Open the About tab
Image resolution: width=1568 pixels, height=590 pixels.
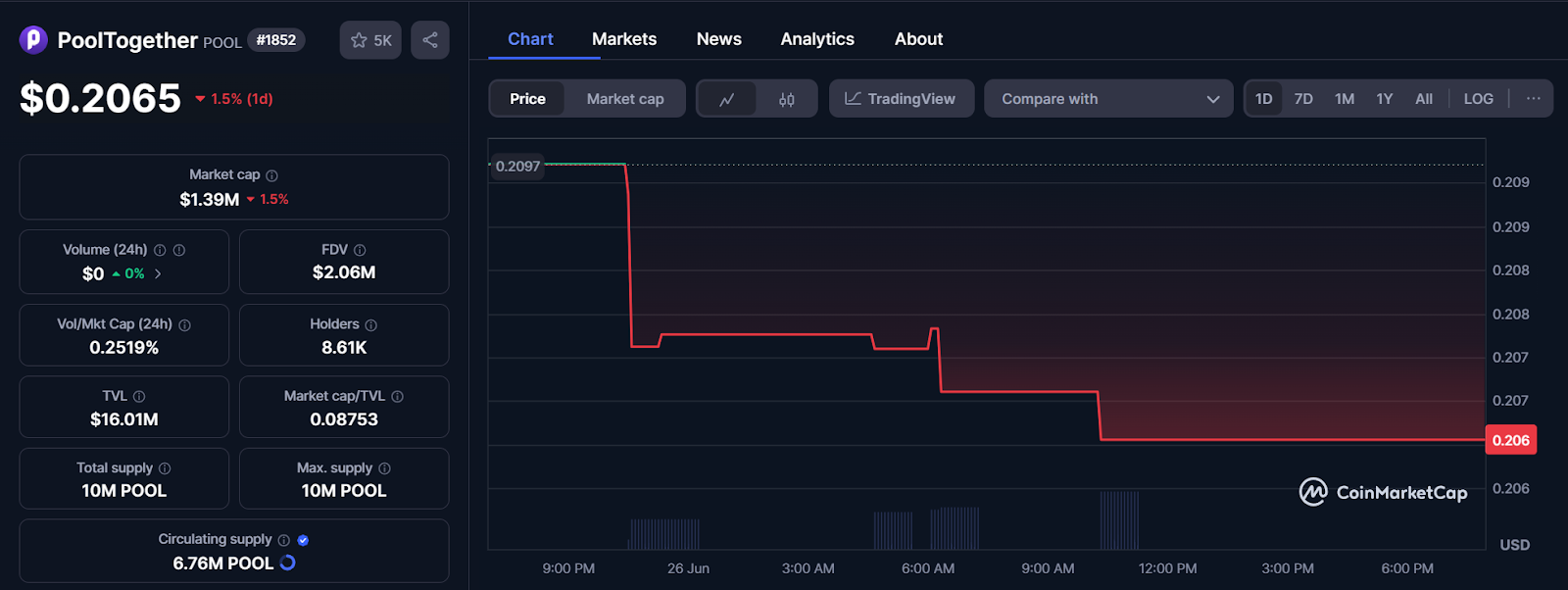[918, 39]
